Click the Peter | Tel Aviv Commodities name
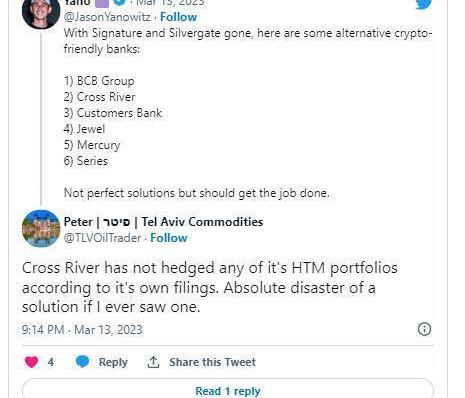This screenshot has width=465, height=398. [x=163, y=222]
